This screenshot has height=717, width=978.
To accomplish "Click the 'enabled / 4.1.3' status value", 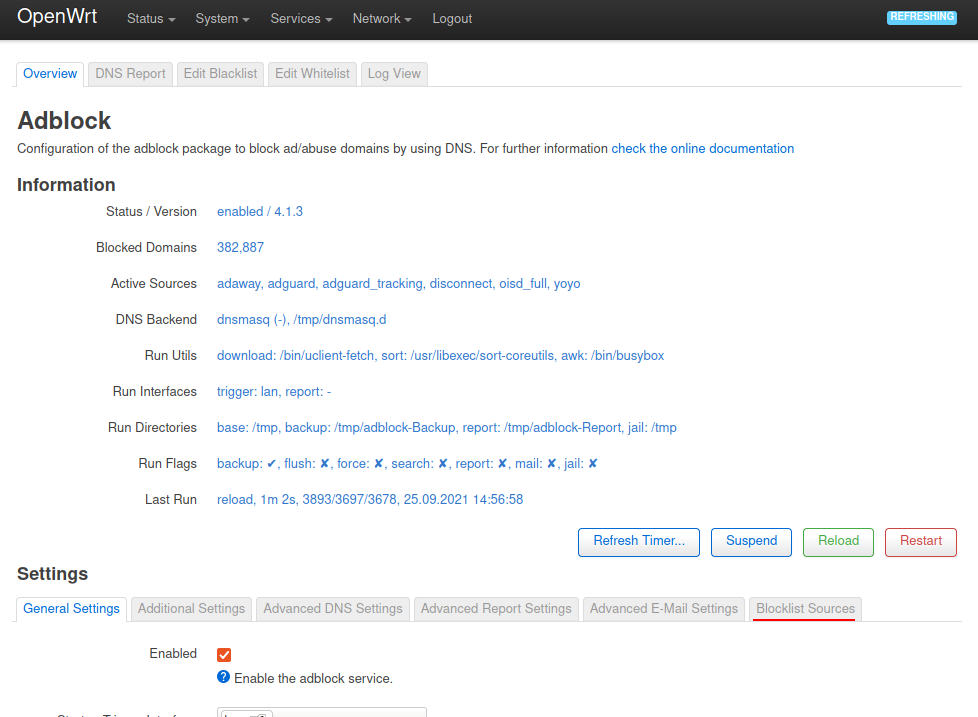I will (x=259, y=211).
